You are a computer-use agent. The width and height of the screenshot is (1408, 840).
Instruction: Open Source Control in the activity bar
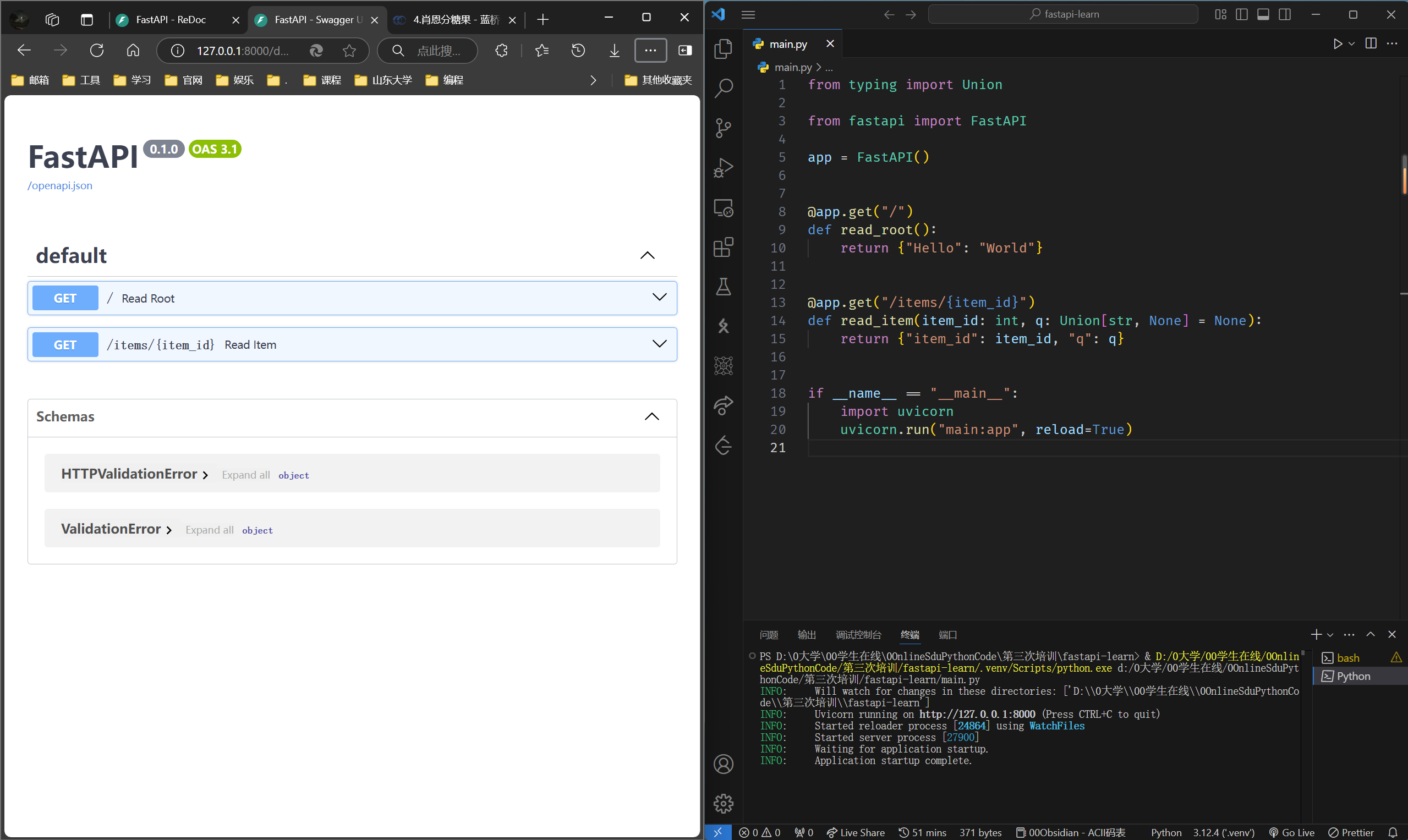click(723, 128)
